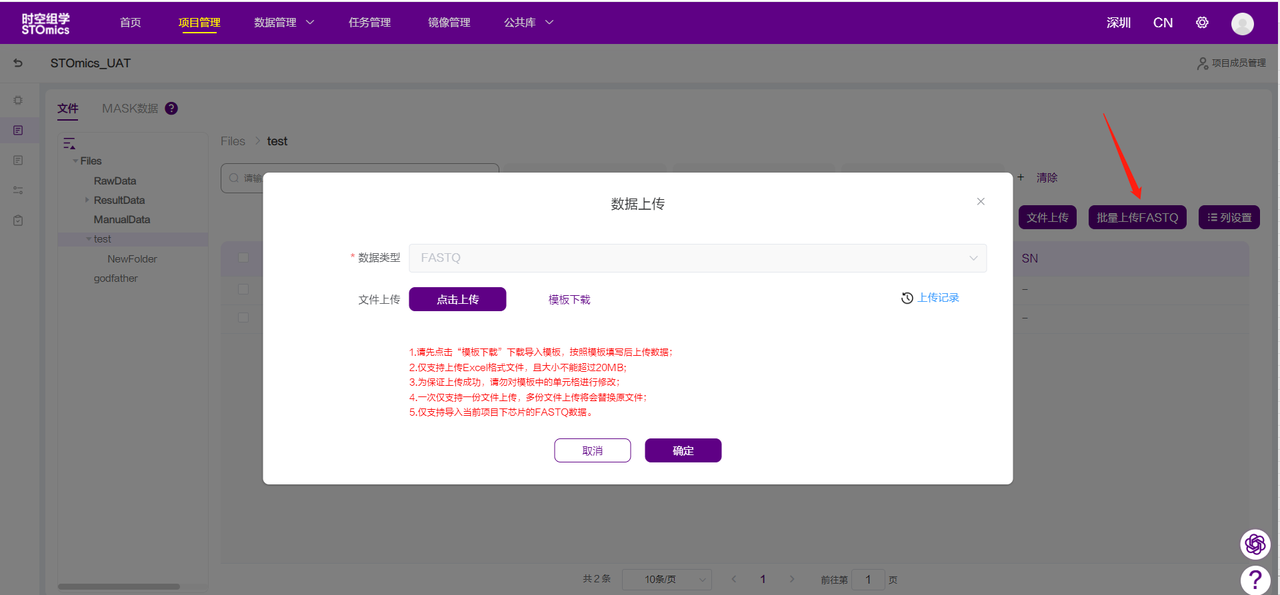Go to 任务管理 in top navigation
Viewport: 1280px width, 595px height.
[x=369, y=22]
